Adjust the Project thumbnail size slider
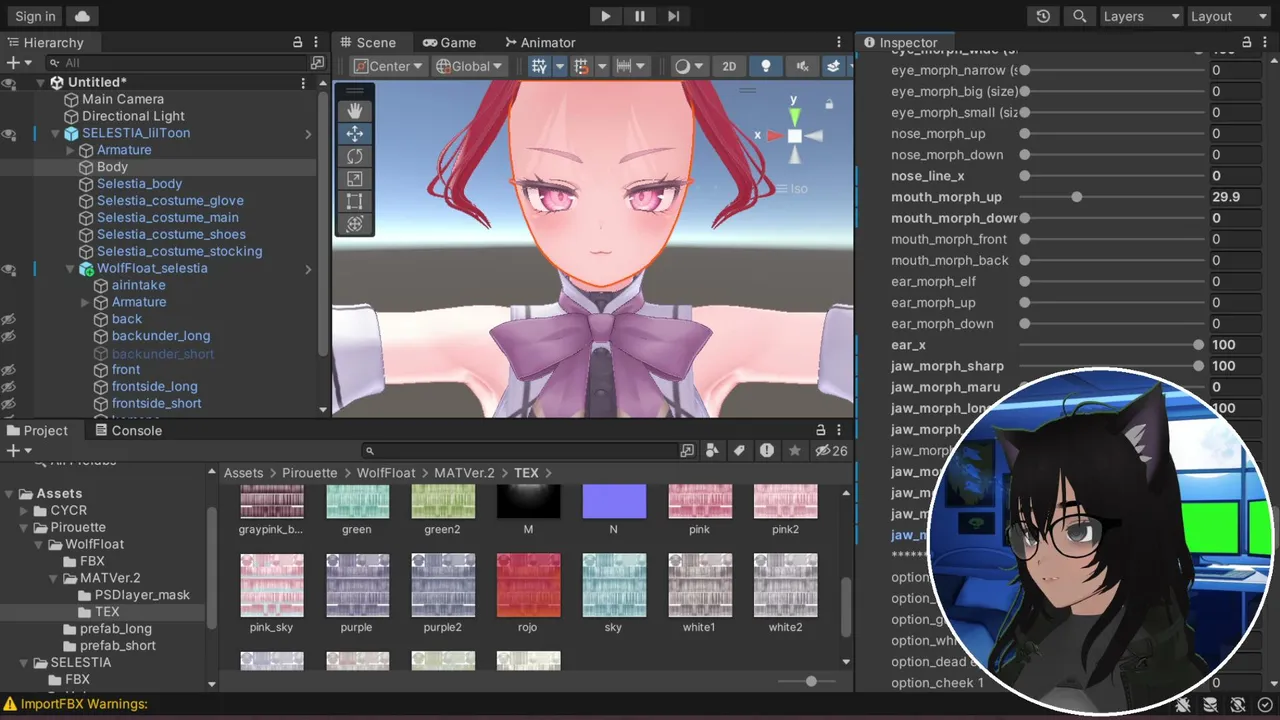Screen dimensions: 1280x720 pos(811,681)
